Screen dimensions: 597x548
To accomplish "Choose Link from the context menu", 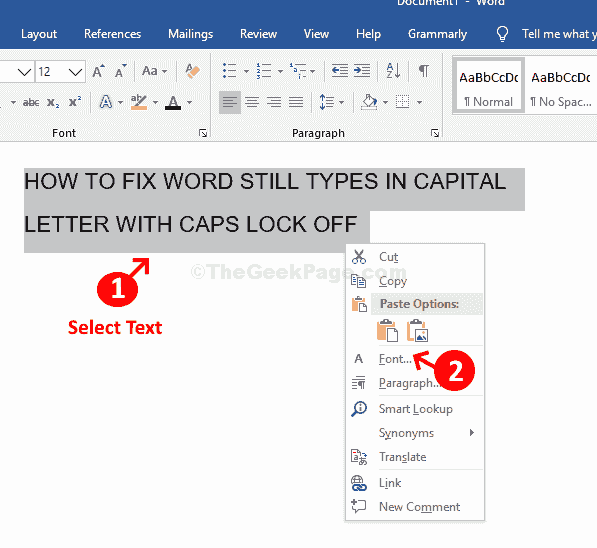I will [415, 483].
